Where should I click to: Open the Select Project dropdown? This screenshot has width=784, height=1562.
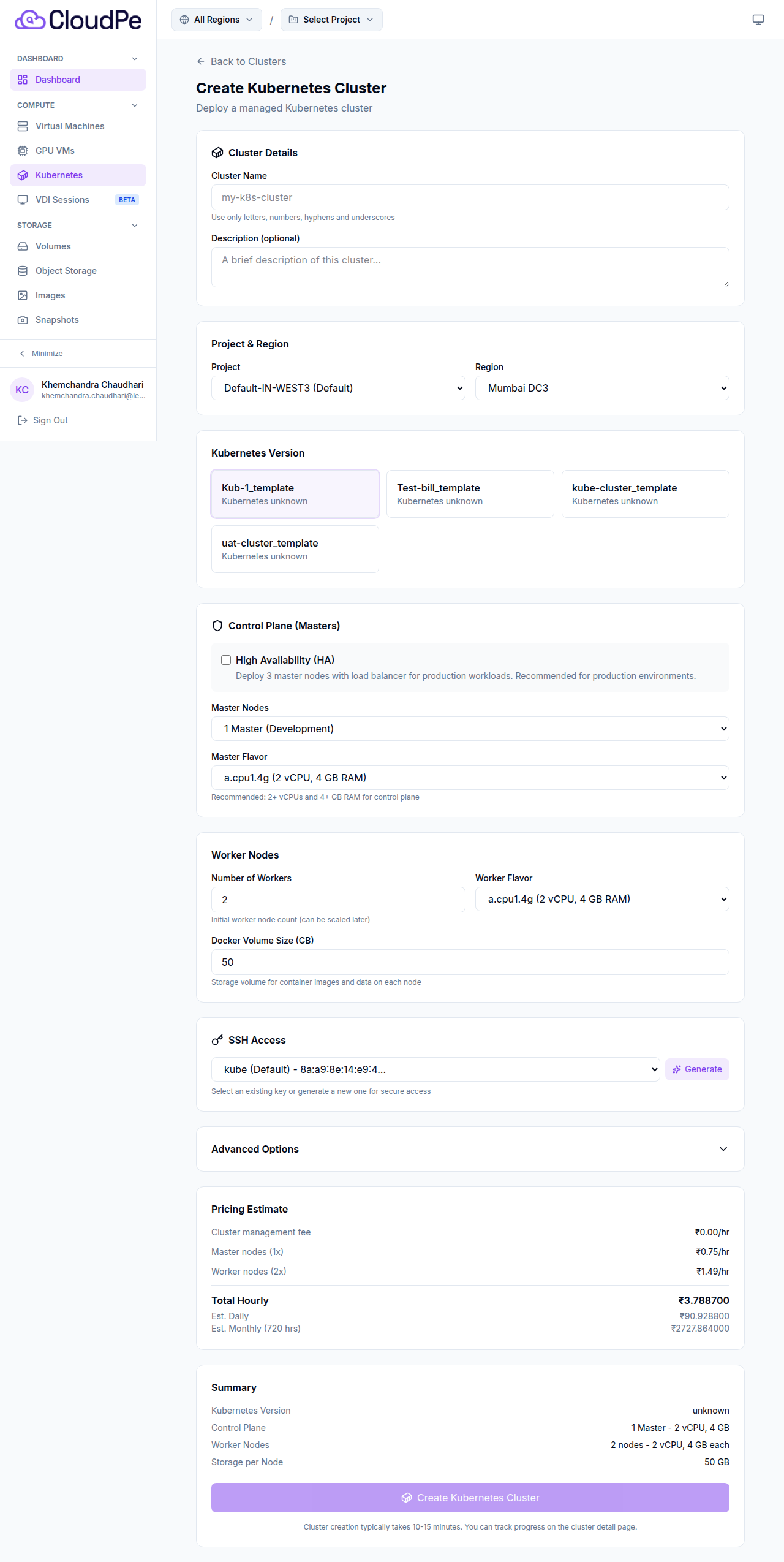click(x=331, y=20)
